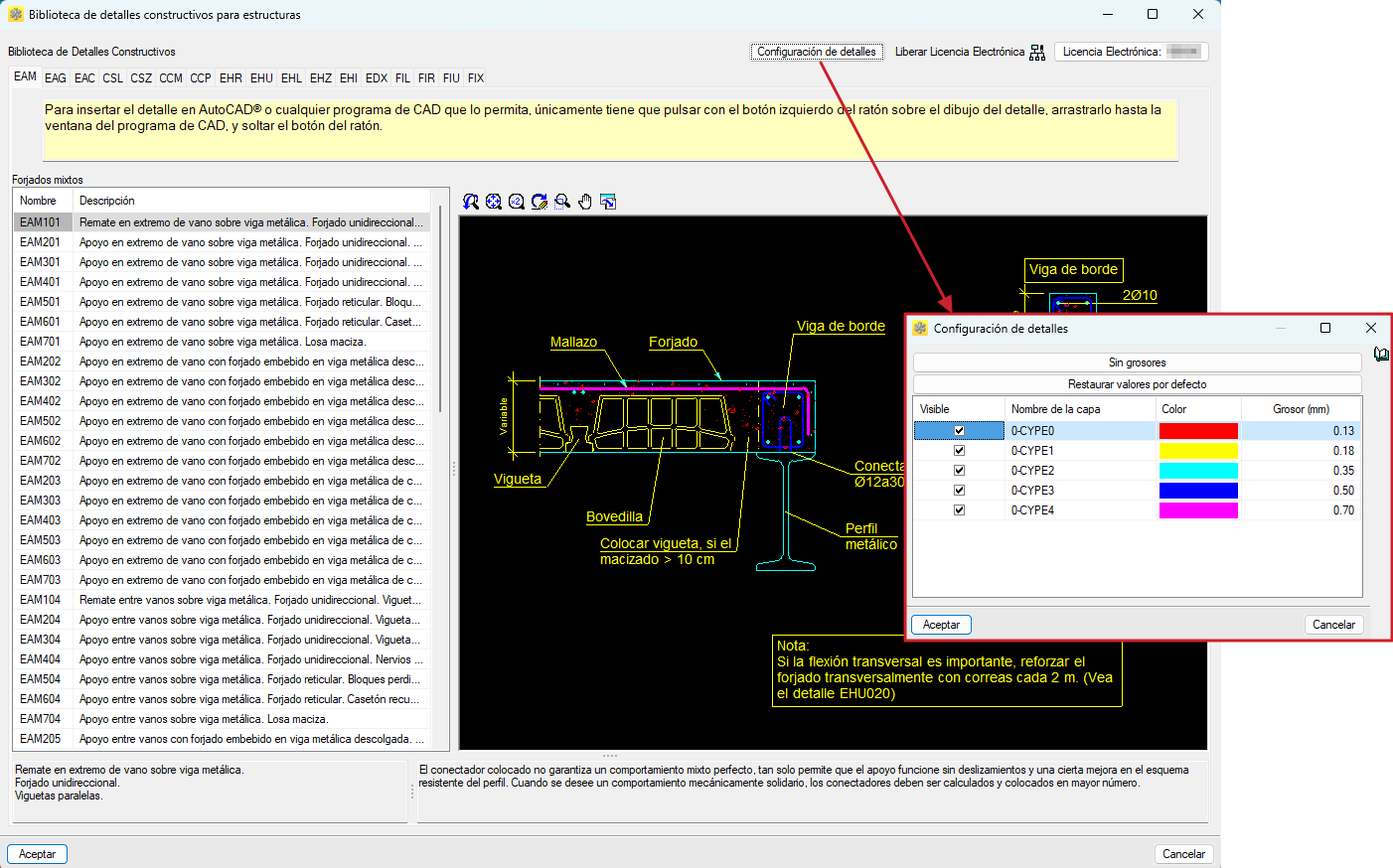
Task: Click the export detail window icon
Action: point(608,202)
